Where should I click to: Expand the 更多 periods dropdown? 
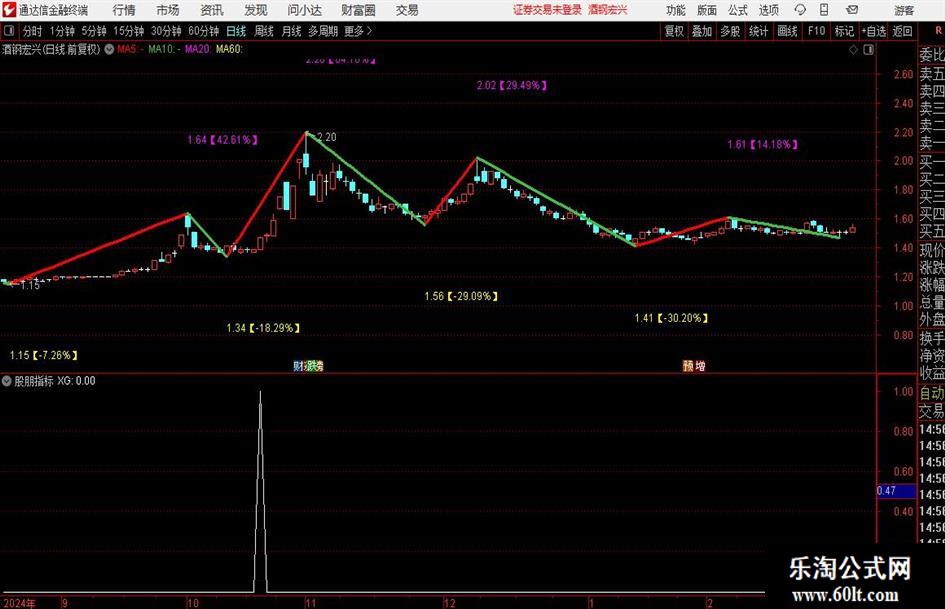pos(358,31)
